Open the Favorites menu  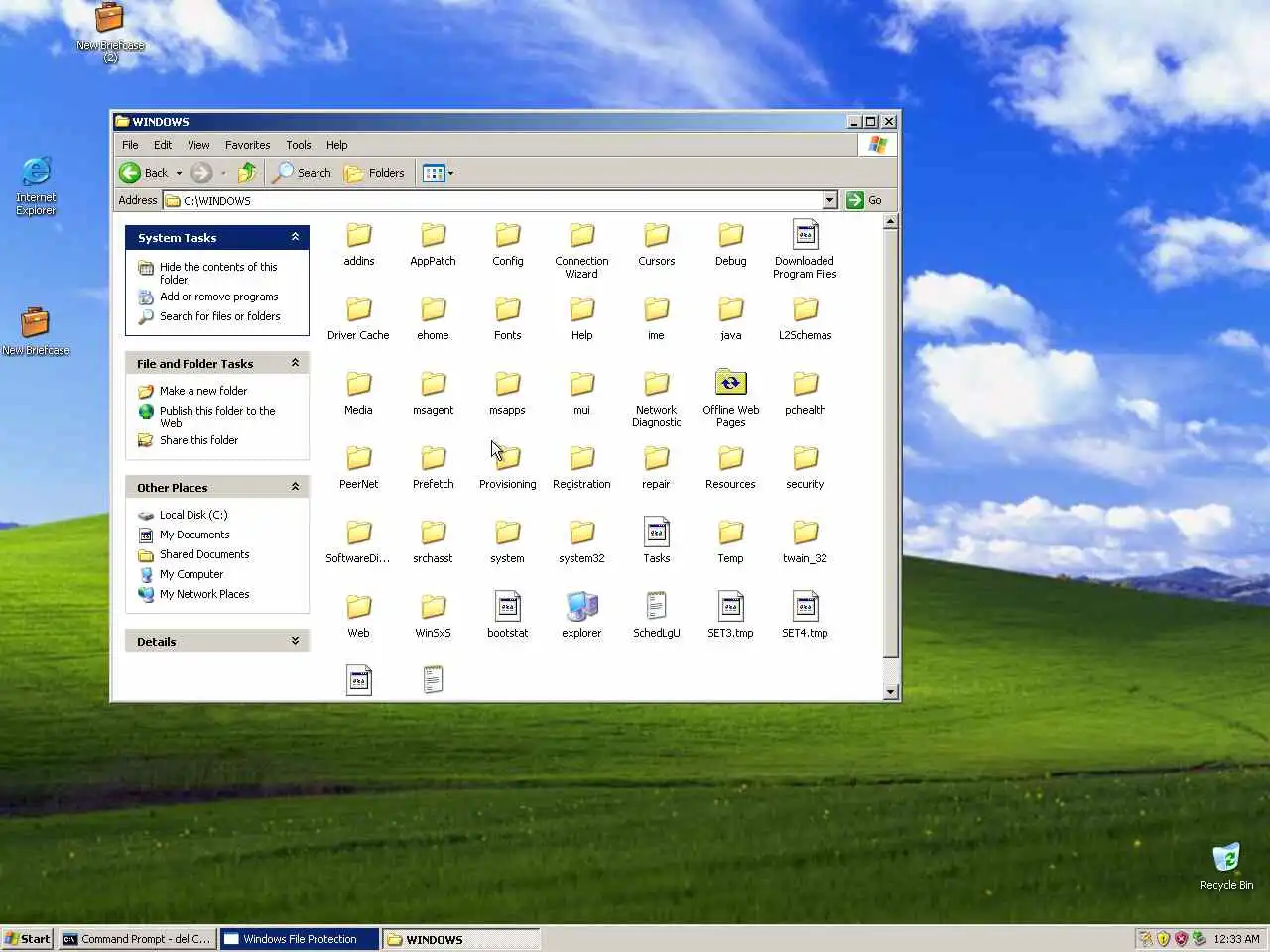[x=248, y=145]
